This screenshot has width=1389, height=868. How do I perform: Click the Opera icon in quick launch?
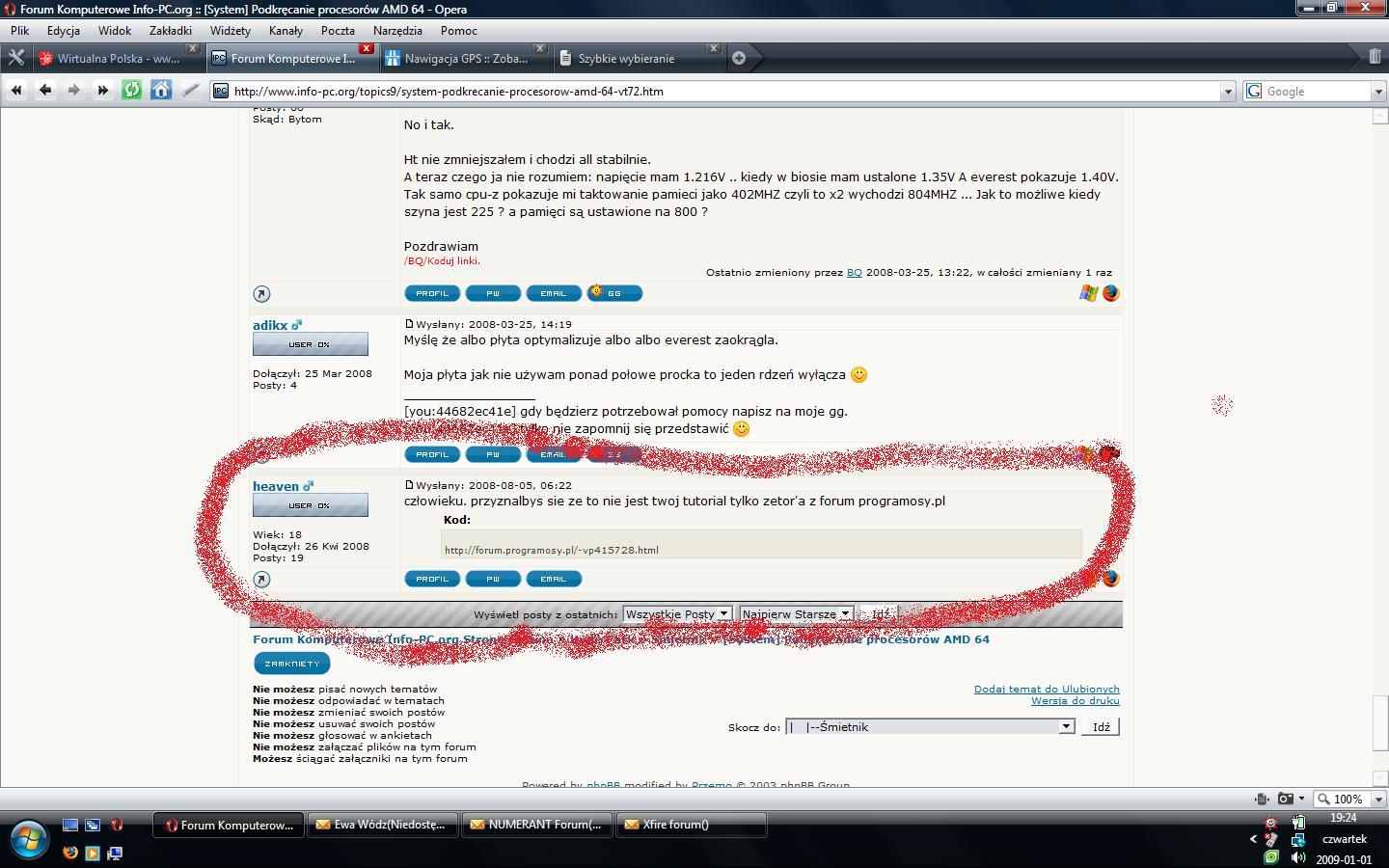pos(117,826)
